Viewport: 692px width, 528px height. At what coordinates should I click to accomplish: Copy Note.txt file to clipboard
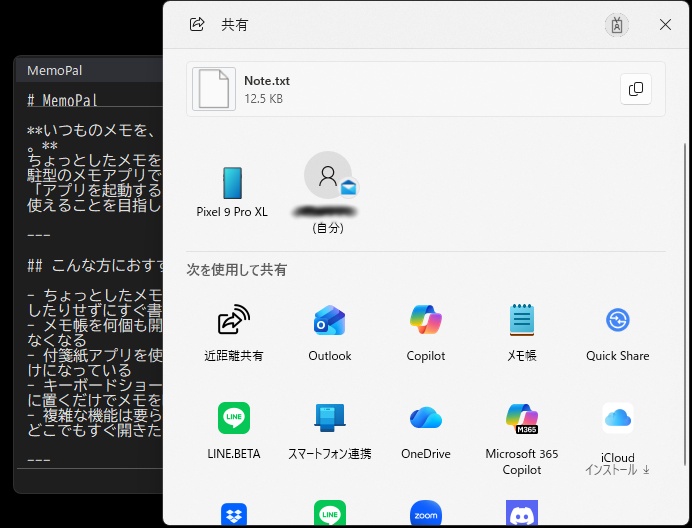(x=636, y=89)
